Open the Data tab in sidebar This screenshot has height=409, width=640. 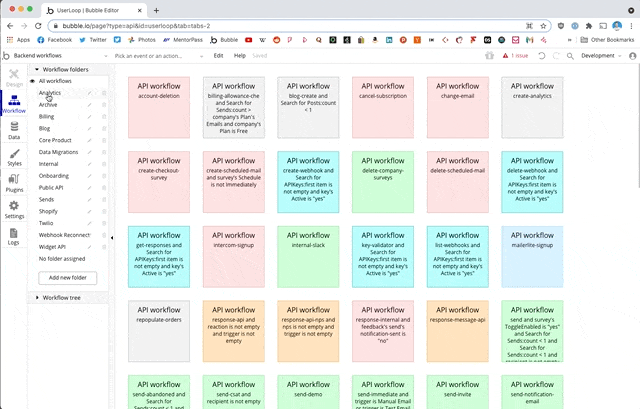click(14, 131)
